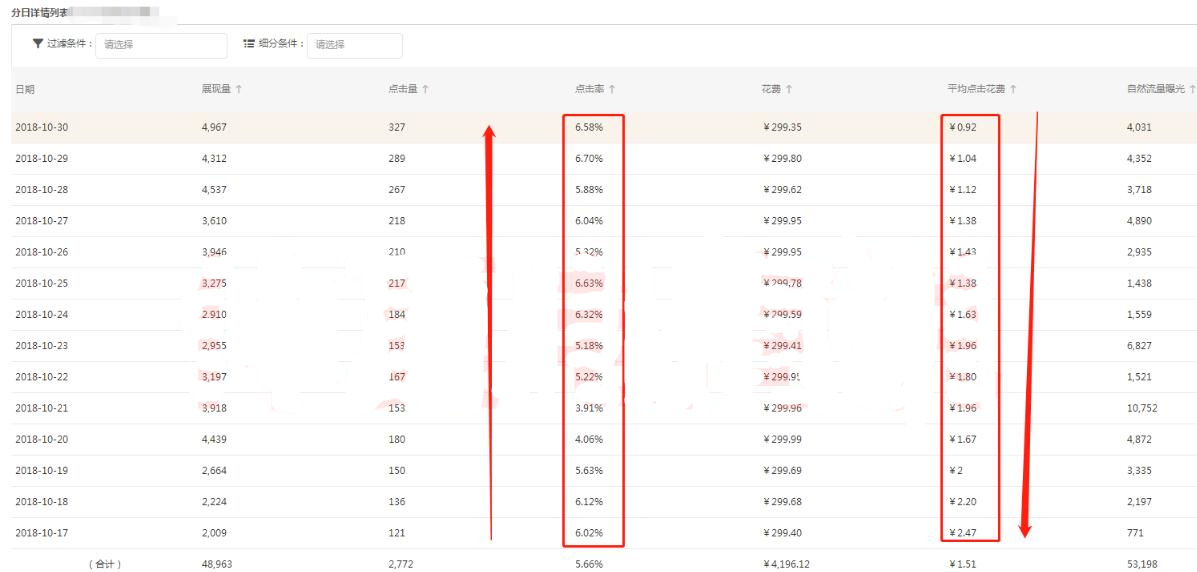Select the 2018-10-19 date cell
The image size is (1197, 572).
[x=42, y=471]
